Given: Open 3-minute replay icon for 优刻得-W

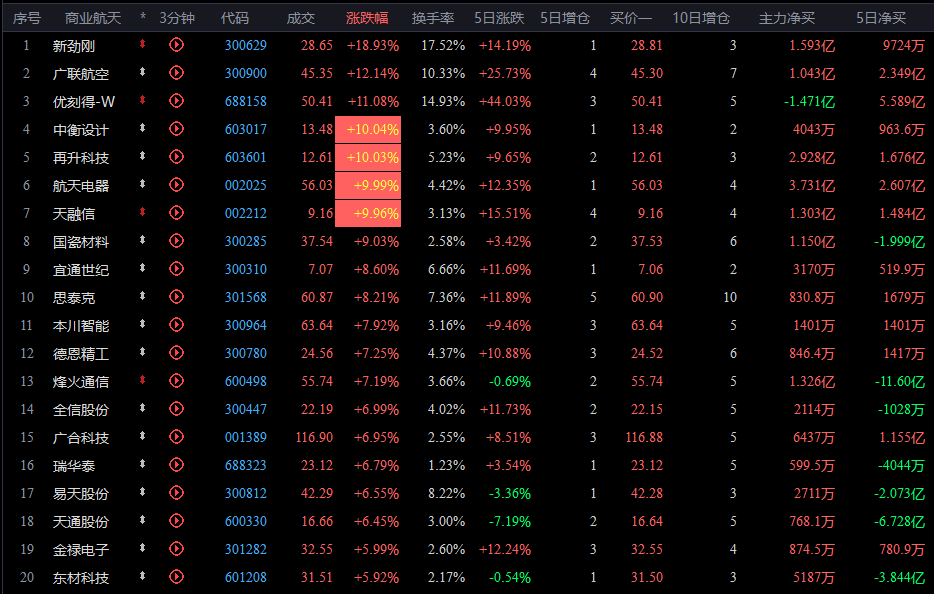Looking at the screenshot, I should coord(177,101).
